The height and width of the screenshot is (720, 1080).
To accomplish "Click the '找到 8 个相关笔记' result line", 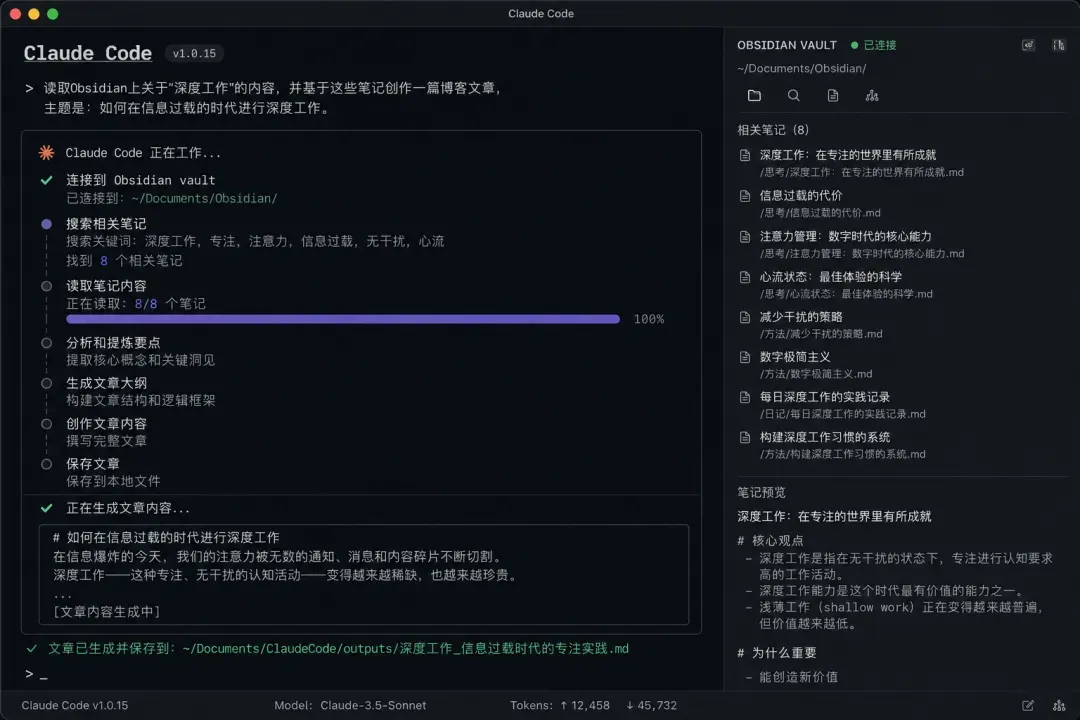I will (124, 260).
